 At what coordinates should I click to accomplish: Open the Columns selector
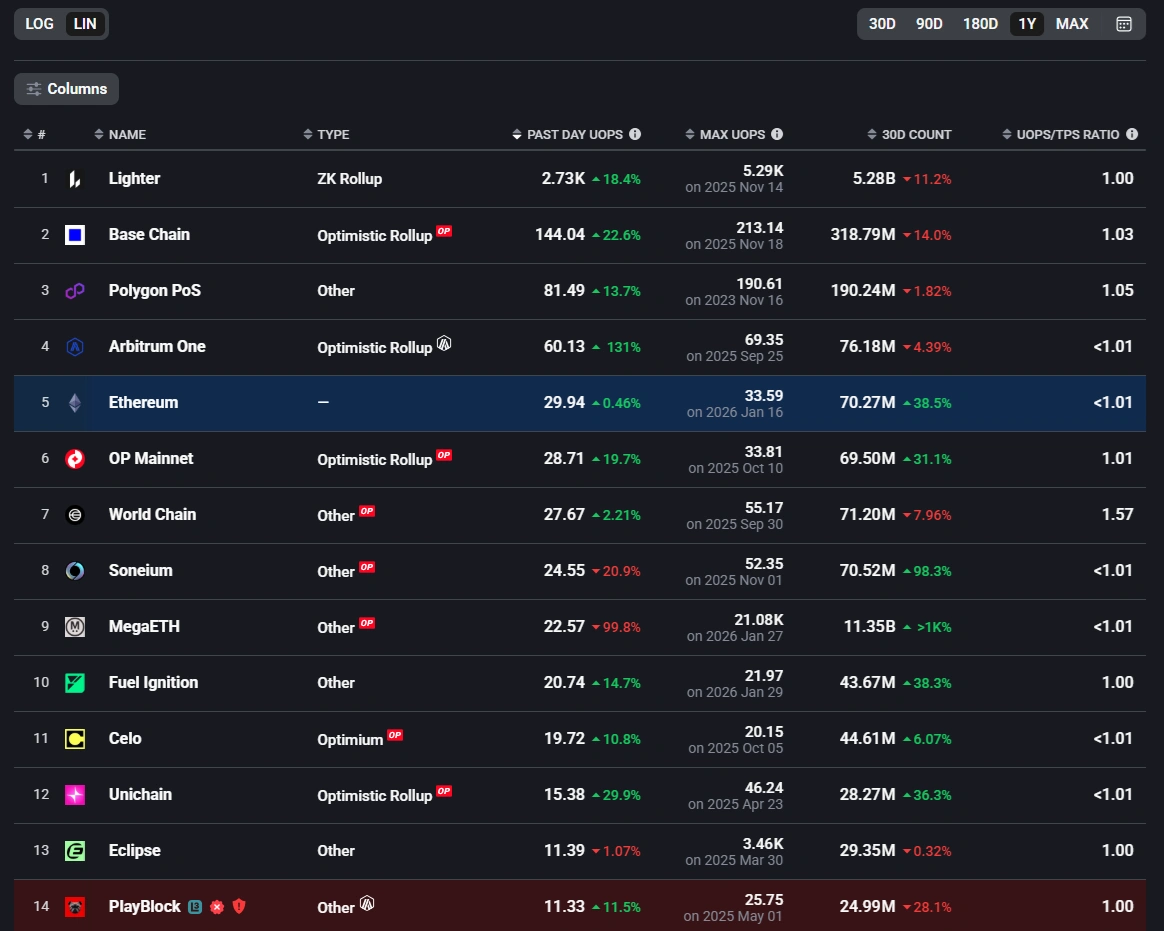click(66, 89)
